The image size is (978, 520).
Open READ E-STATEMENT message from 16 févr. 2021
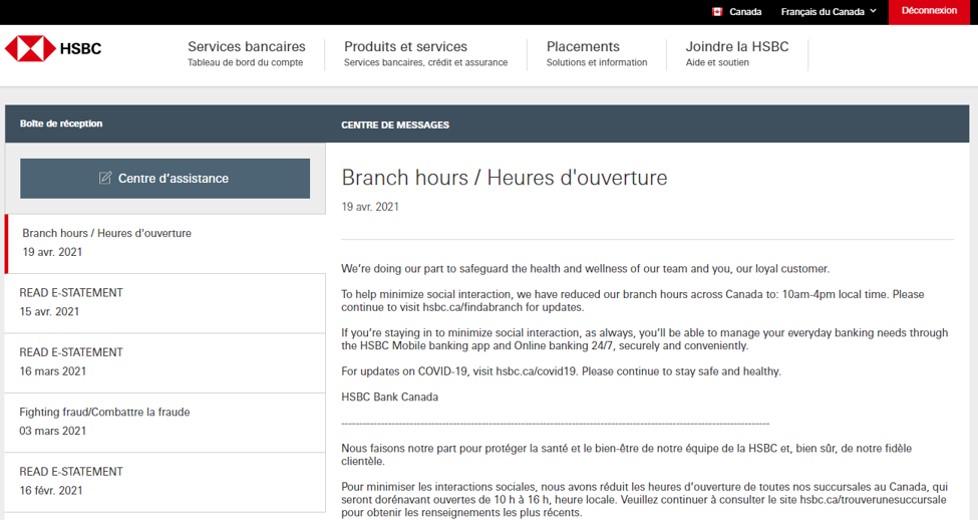pos(165,482)
